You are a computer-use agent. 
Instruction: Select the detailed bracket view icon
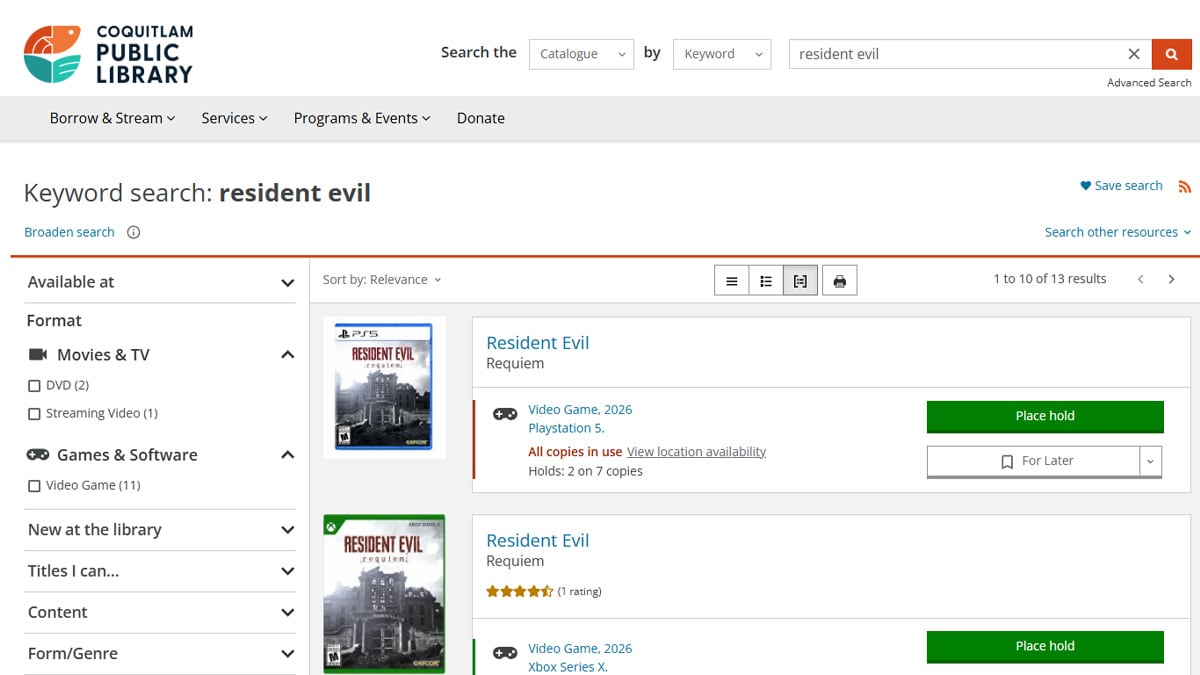[x=800, y=281]
